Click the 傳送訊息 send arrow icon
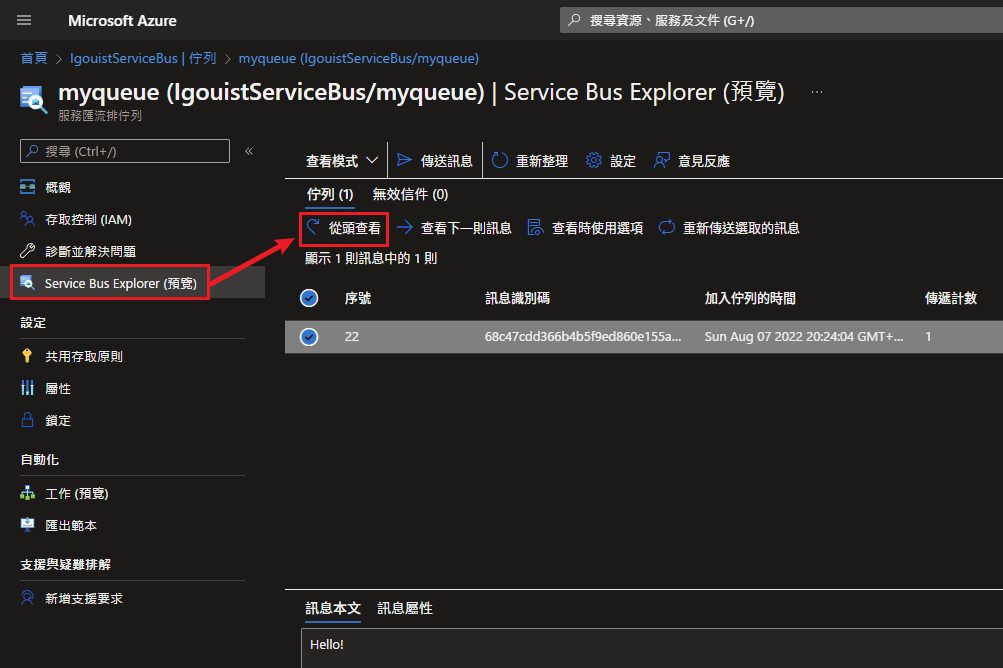1003x668 pixels. pos(404,160)
